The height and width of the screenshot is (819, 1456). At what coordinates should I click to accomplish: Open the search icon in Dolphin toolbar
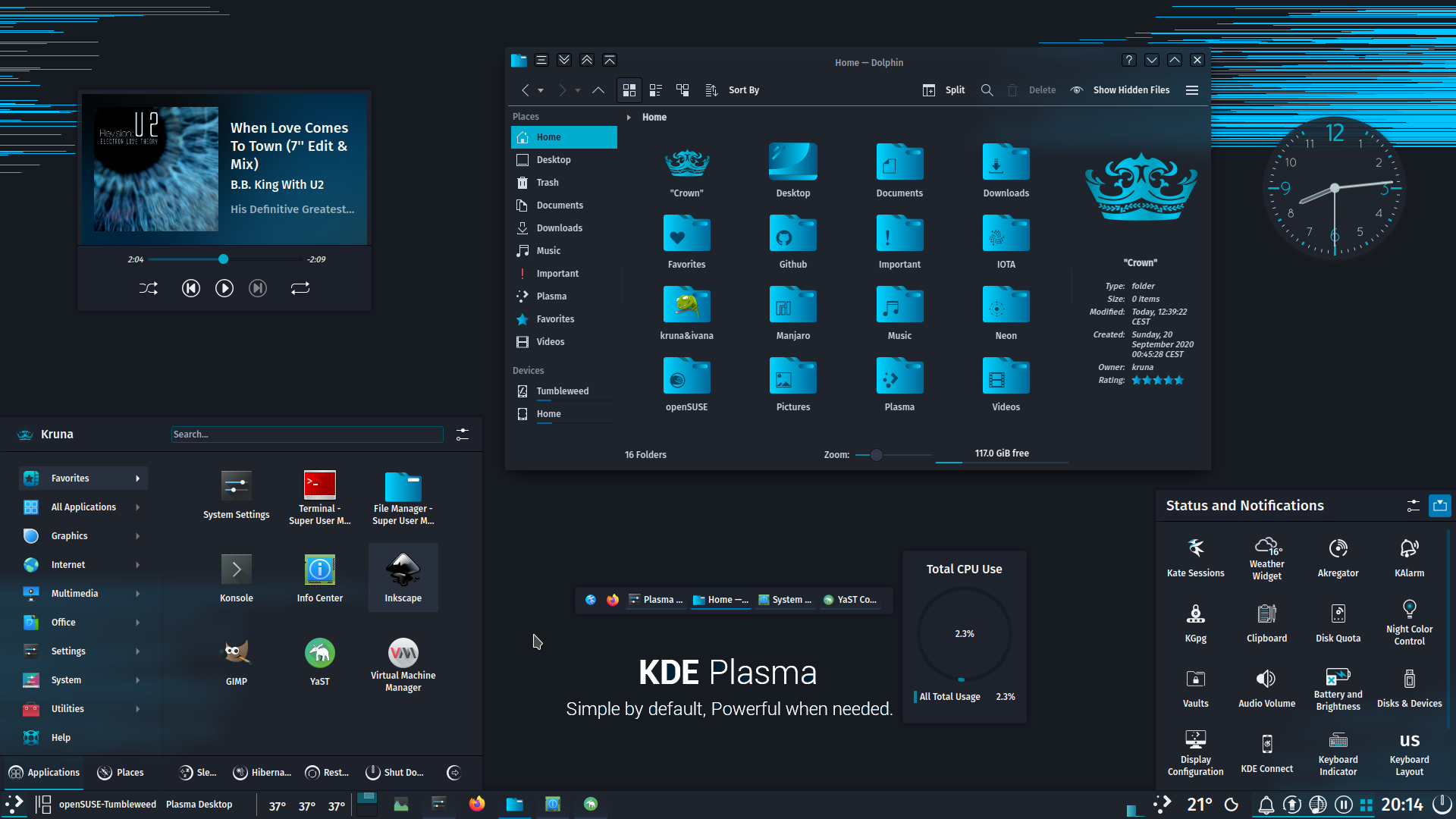coord(987,90)
